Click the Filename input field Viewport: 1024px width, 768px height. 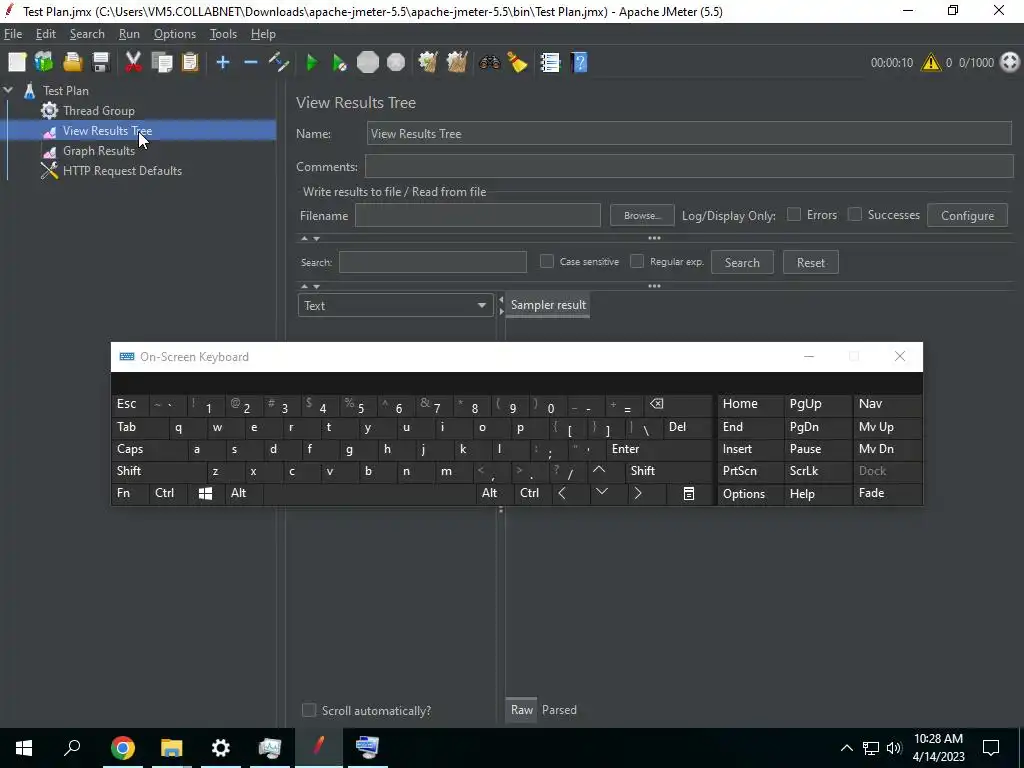[x=477, y=216]
